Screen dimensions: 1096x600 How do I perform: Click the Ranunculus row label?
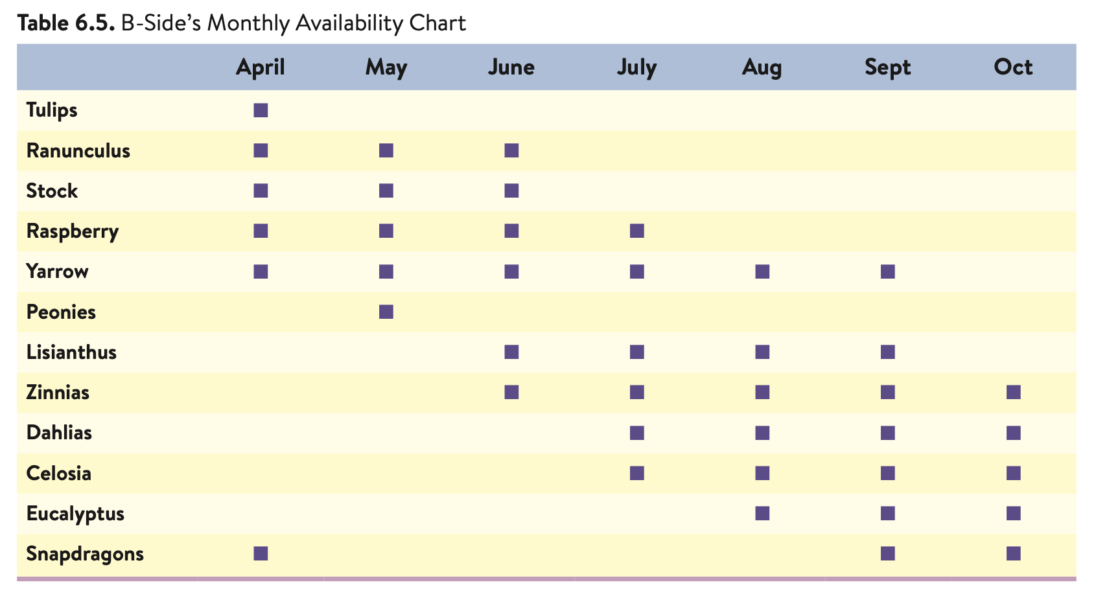coord(78,151)
